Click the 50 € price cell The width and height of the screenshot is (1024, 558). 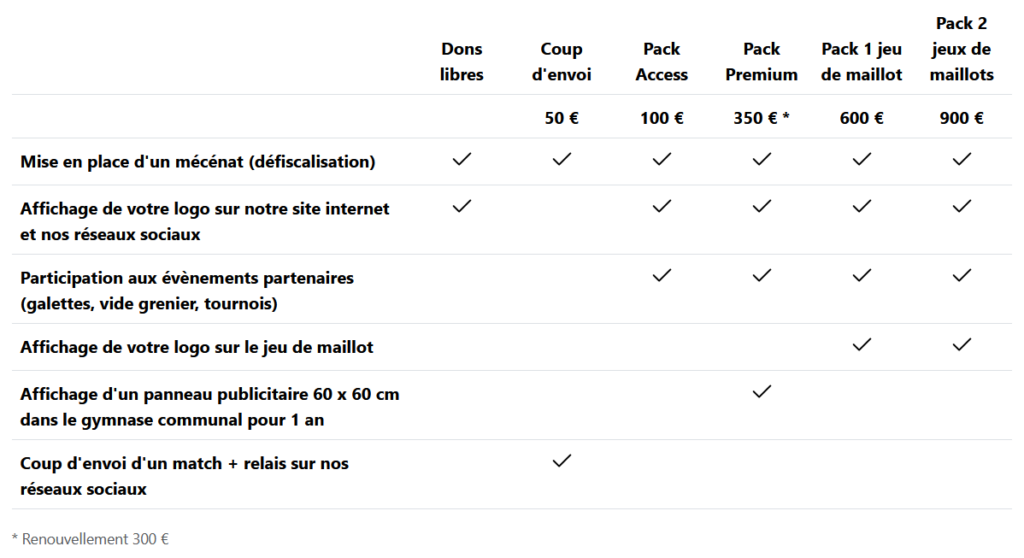[x=561, y=118]
